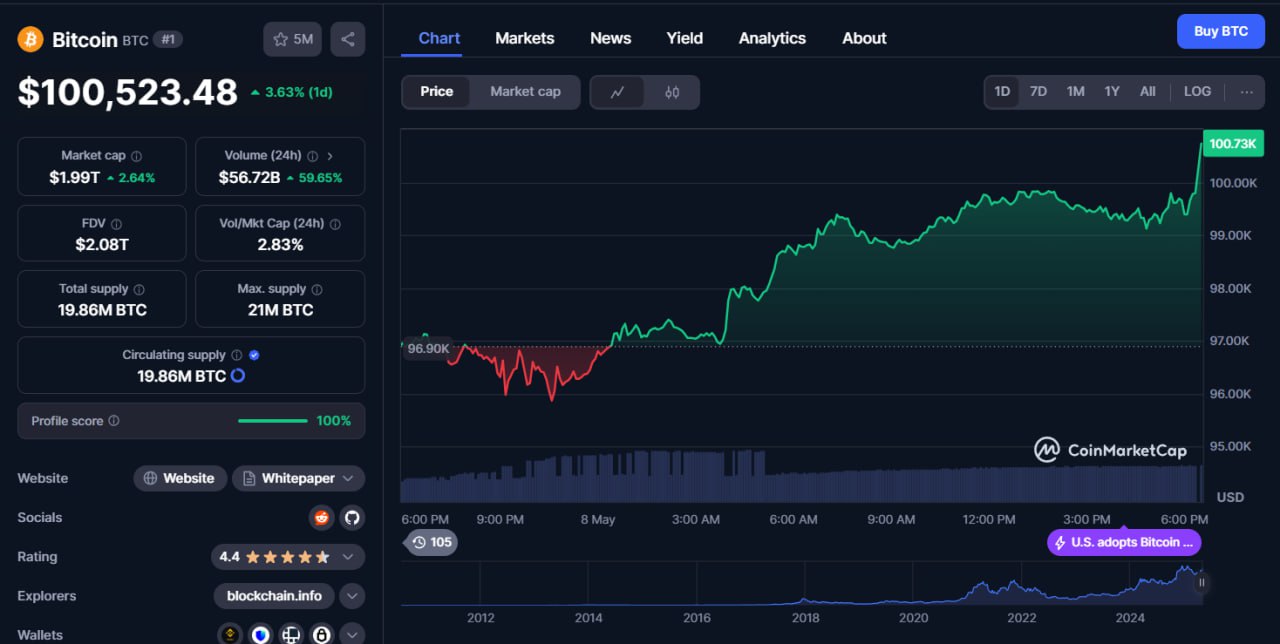
Task: Open the GitHub social icon
Action: (x=351, y=517)
